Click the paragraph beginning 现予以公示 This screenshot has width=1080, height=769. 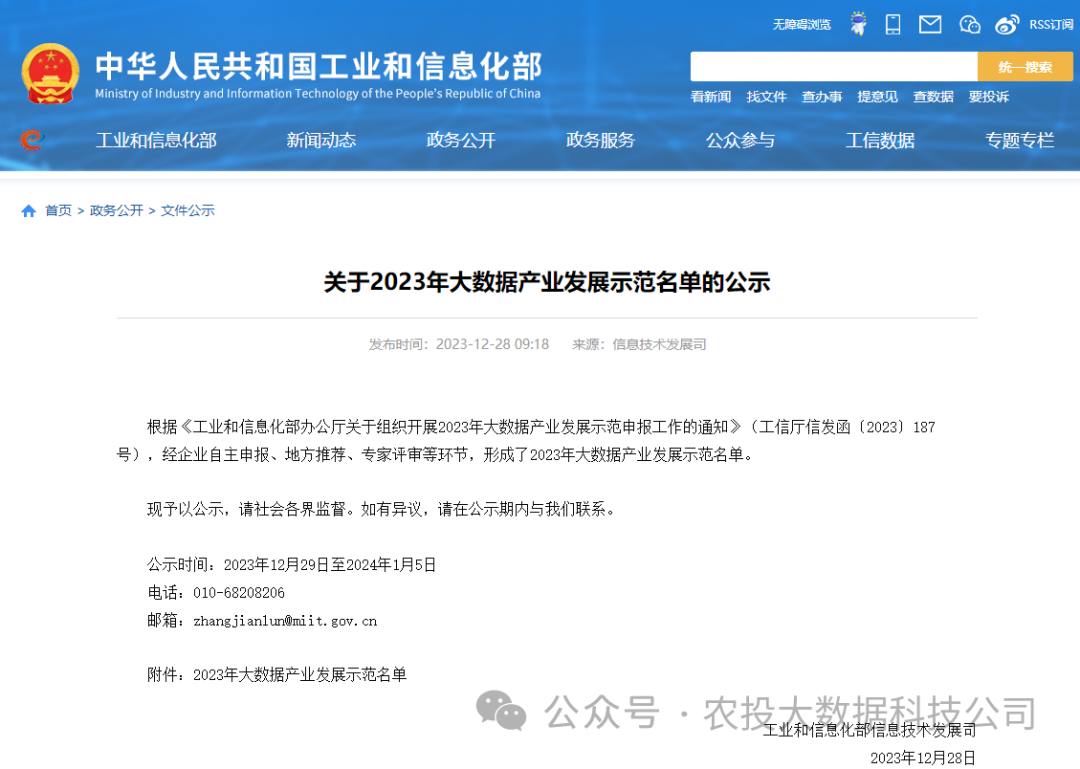(381, 509)
